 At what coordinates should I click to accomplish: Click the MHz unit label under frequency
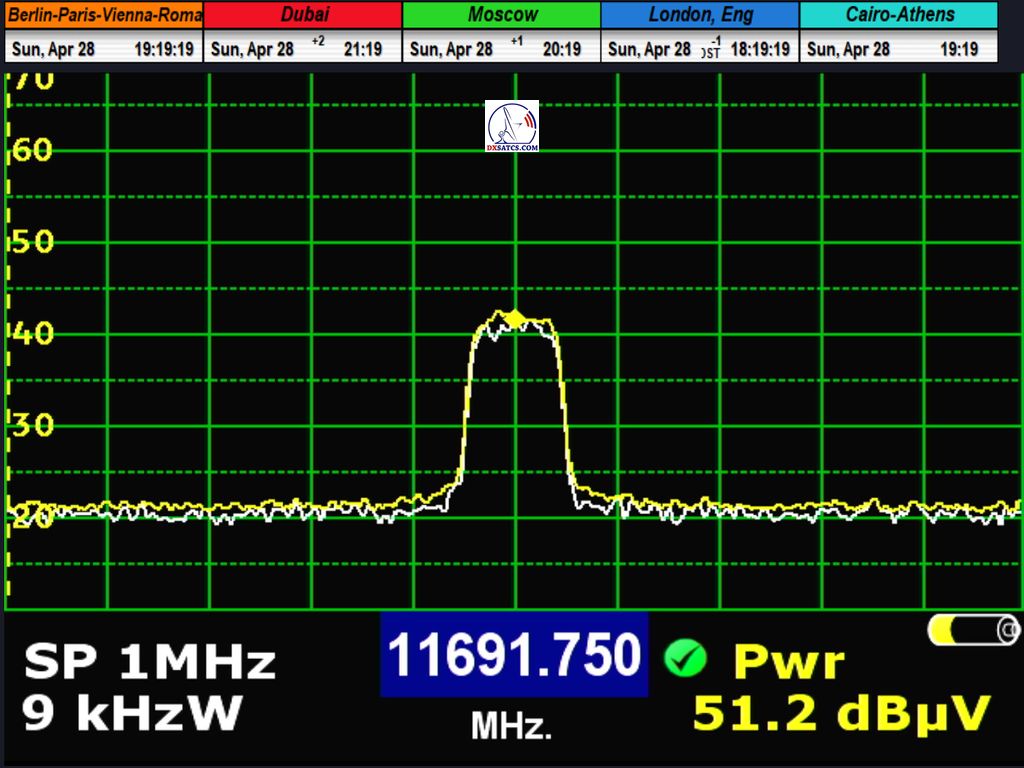[x=511, y=727]
